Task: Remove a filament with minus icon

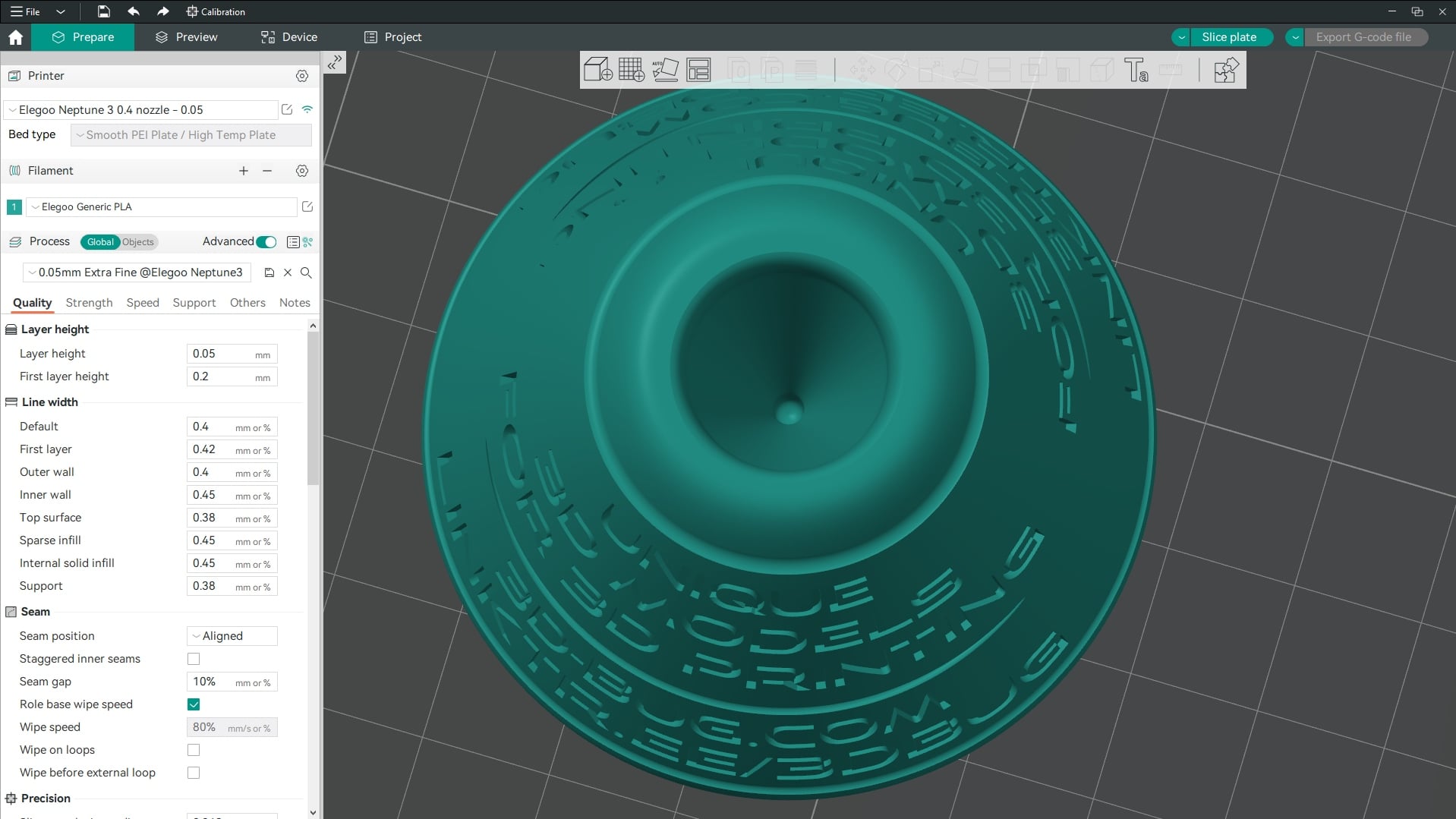Action: pyautogui.click(x=267, y=171)
